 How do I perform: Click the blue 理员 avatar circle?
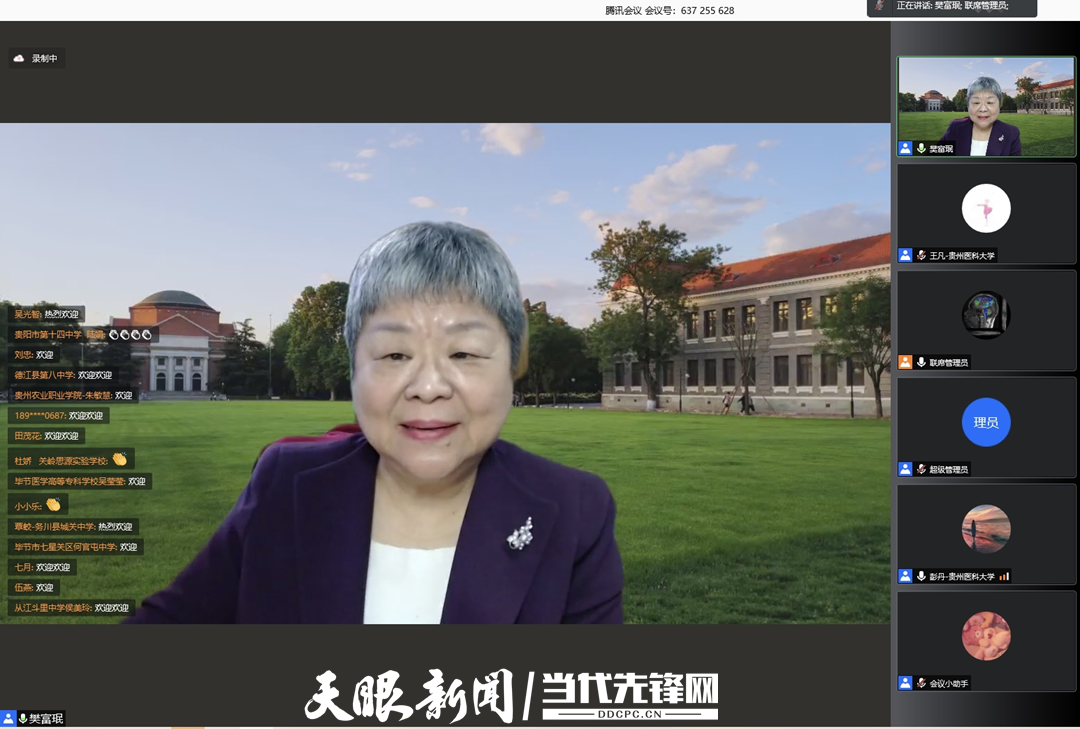(986, 422)
